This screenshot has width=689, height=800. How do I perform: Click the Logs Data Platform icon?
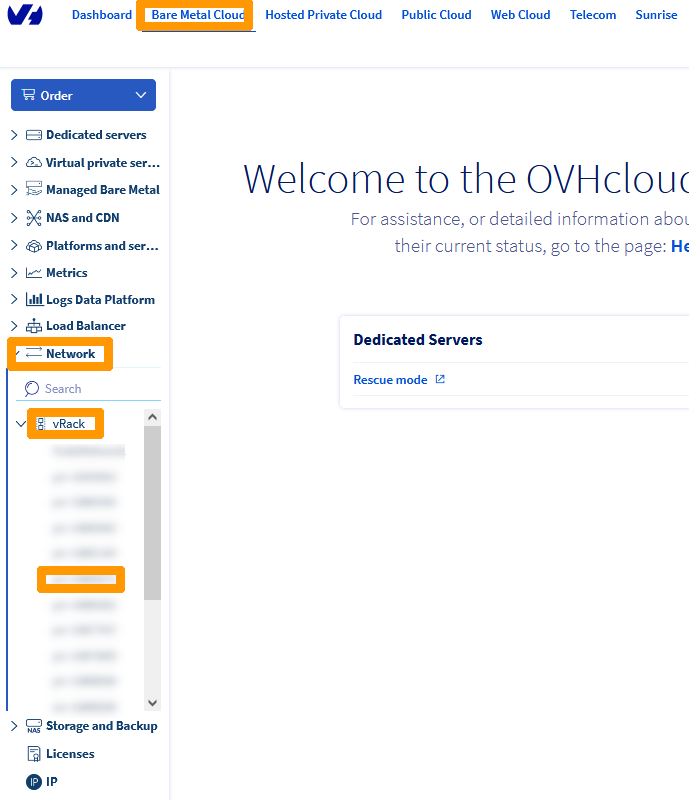[34, 299]
